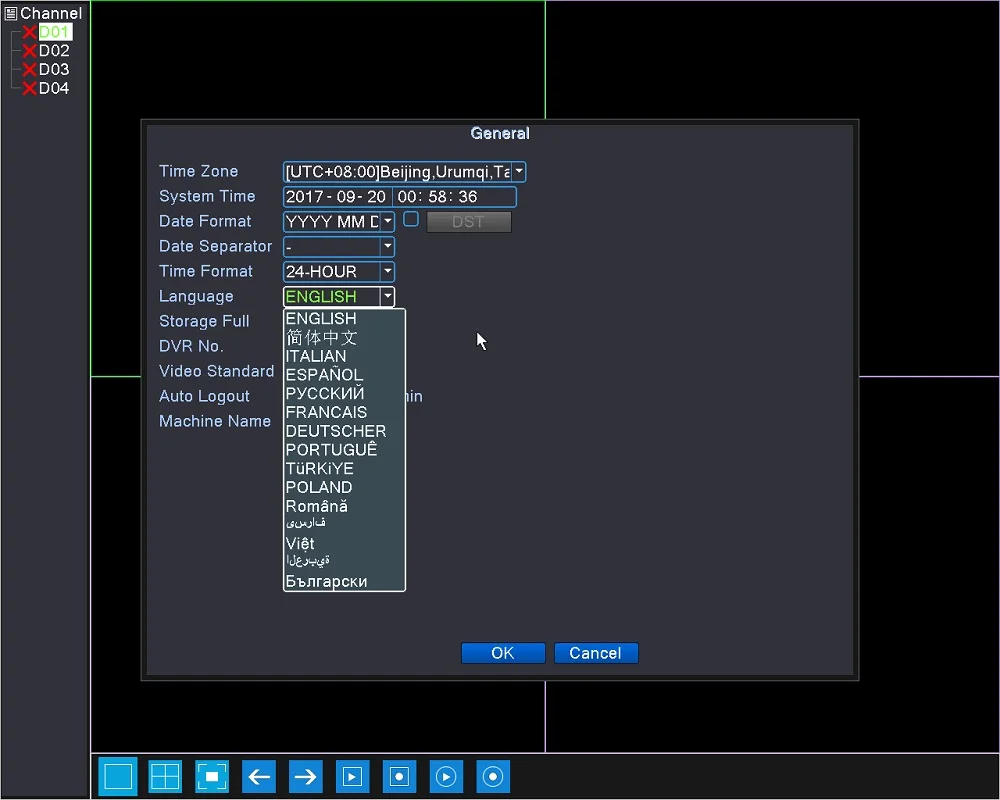Open the Date Format dropdown
The height and width of the screenshot is (800, 1000).
[x=388, y=221]
